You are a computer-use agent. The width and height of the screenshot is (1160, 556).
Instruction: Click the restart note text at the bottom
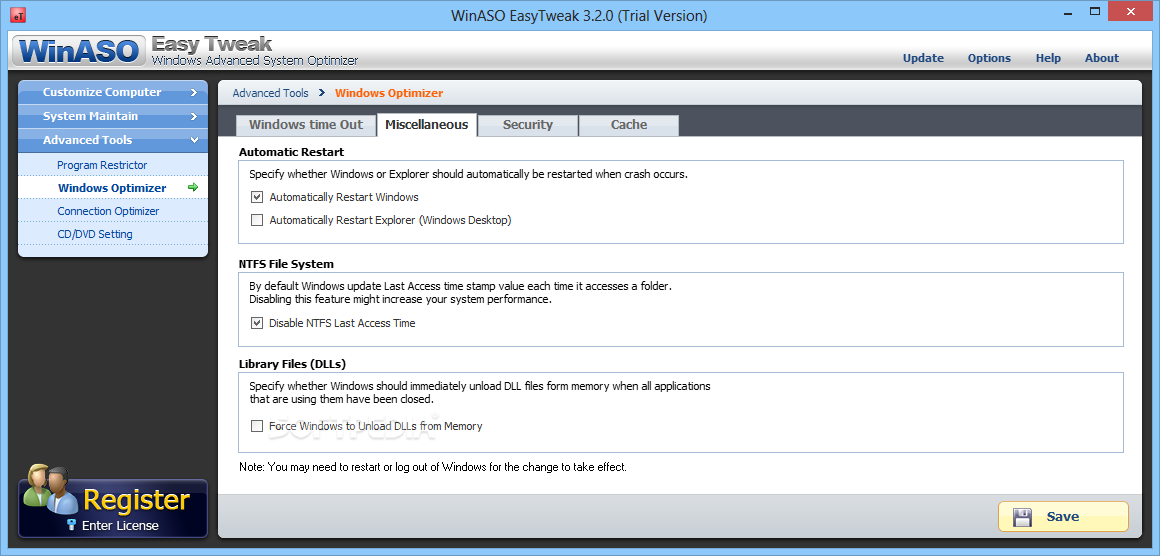pos(433,467)
